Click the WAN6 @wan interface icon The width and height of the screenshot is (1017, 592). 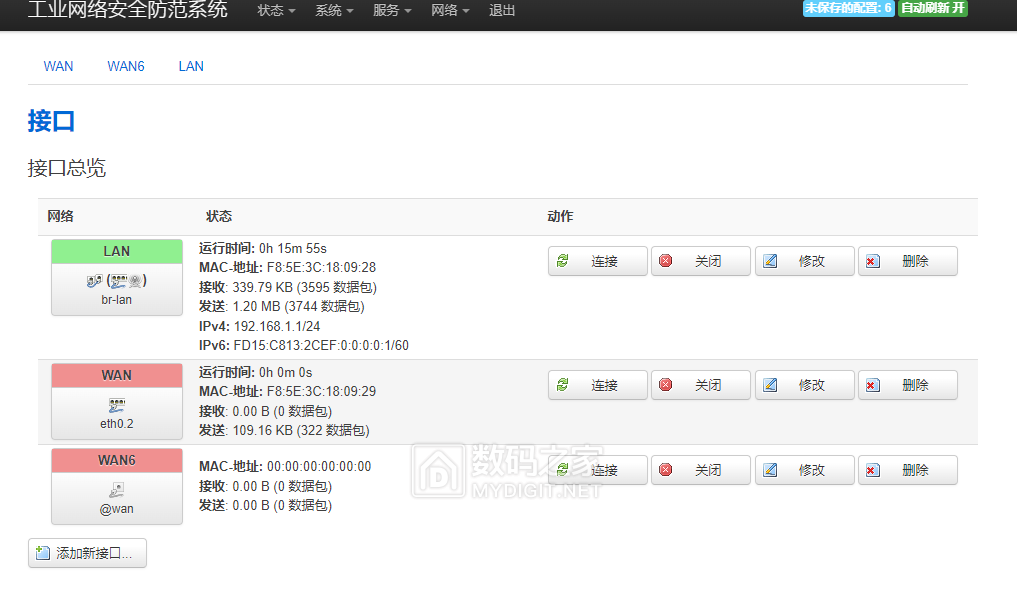pos(117,490)
